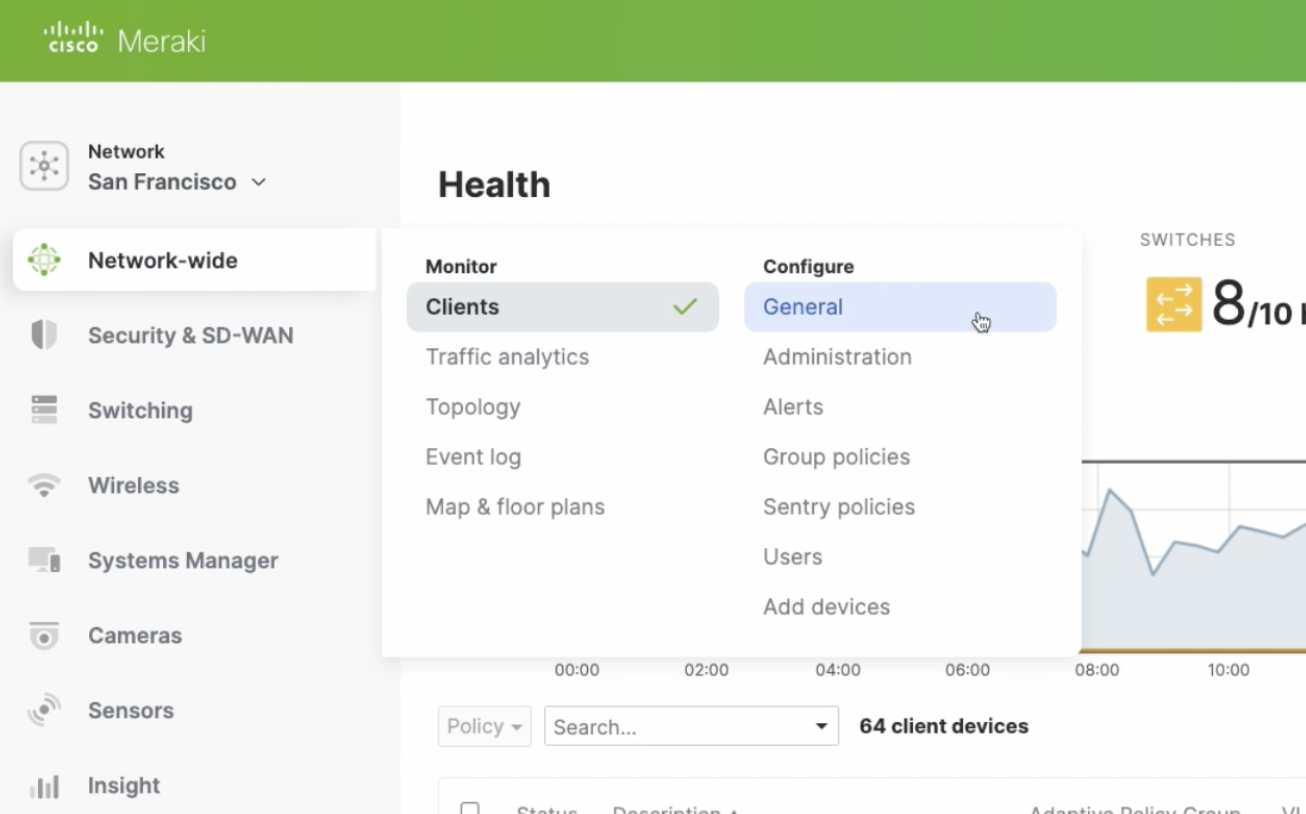Select Clients under Monitor

click(x=462, y=307)
